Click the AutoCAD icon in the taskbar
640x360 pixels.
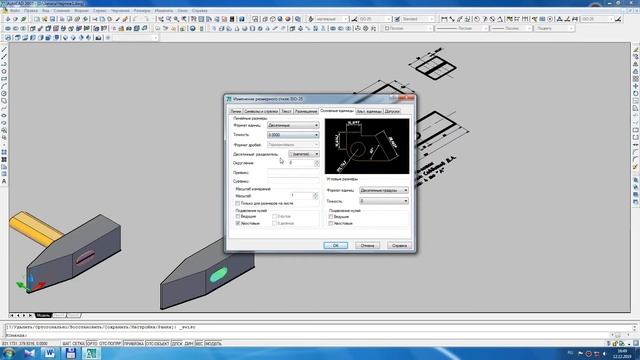(91, 353)
